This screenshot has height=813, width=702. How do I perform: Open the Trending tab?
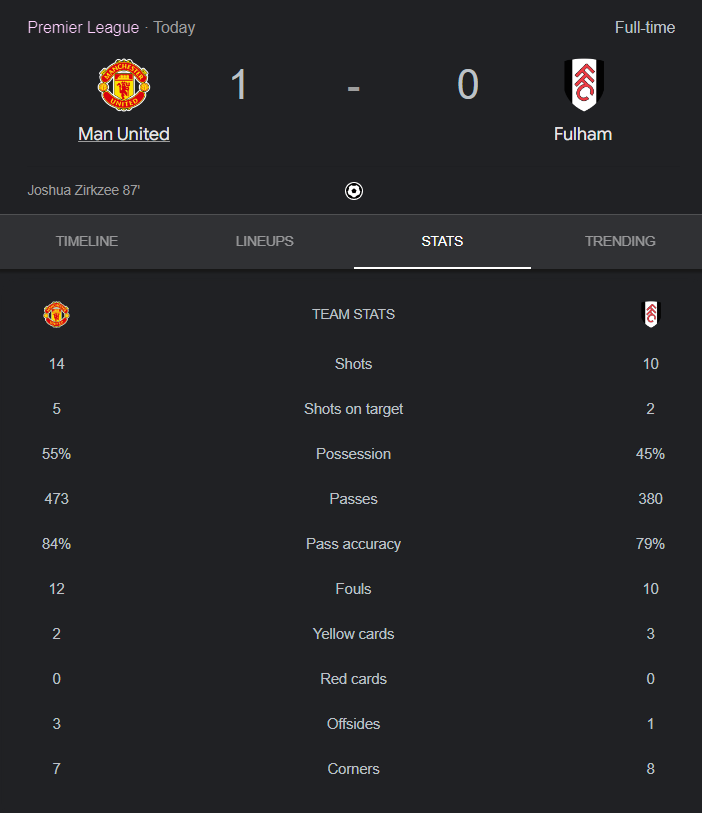click(620, 241)
